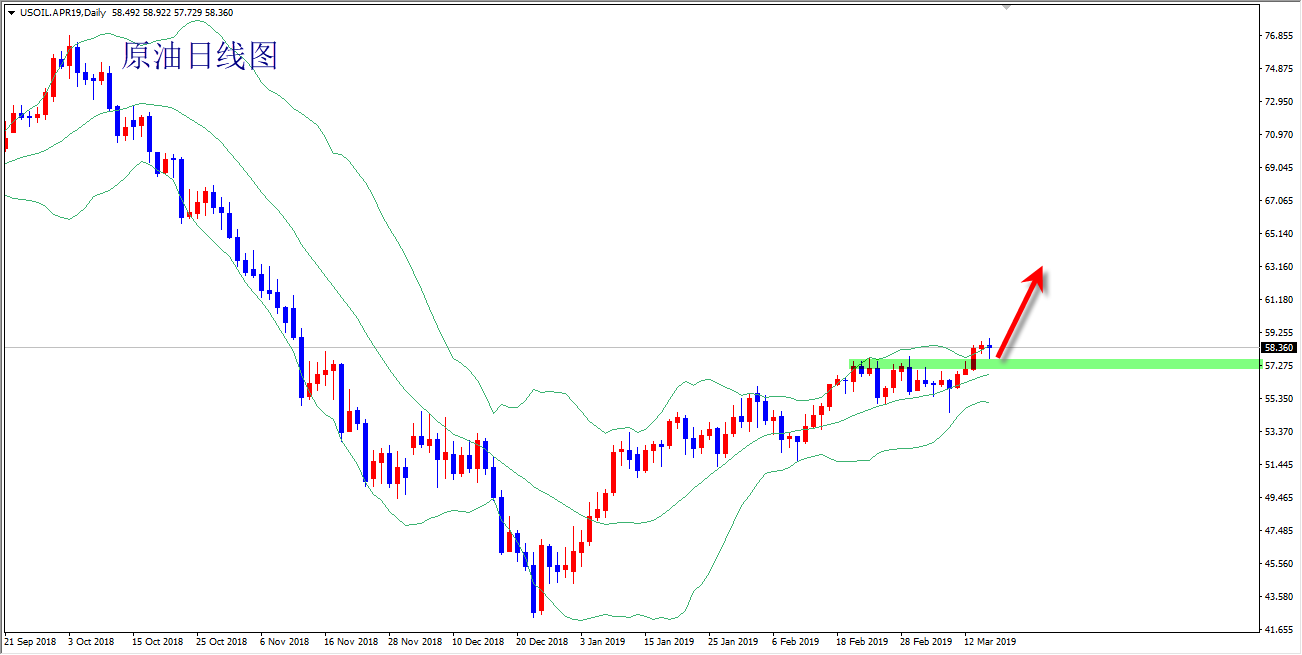Select the 12 Mar 2019 date label
Image resolution: width=1302 pixels, height=655 pixels.
click(x=989, y=641)
